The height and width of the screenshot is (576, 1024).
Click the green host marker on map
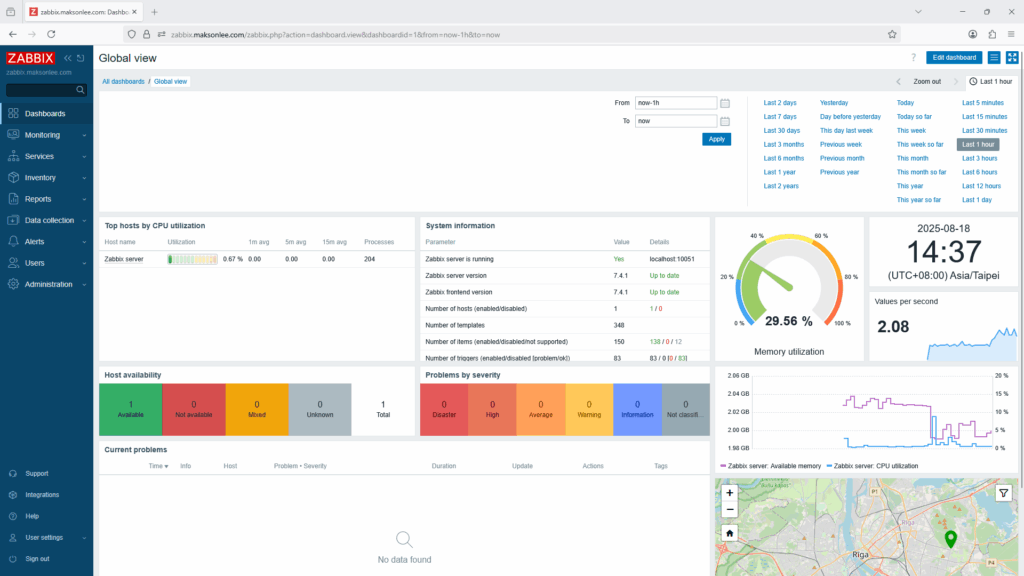tap(951, 538)
